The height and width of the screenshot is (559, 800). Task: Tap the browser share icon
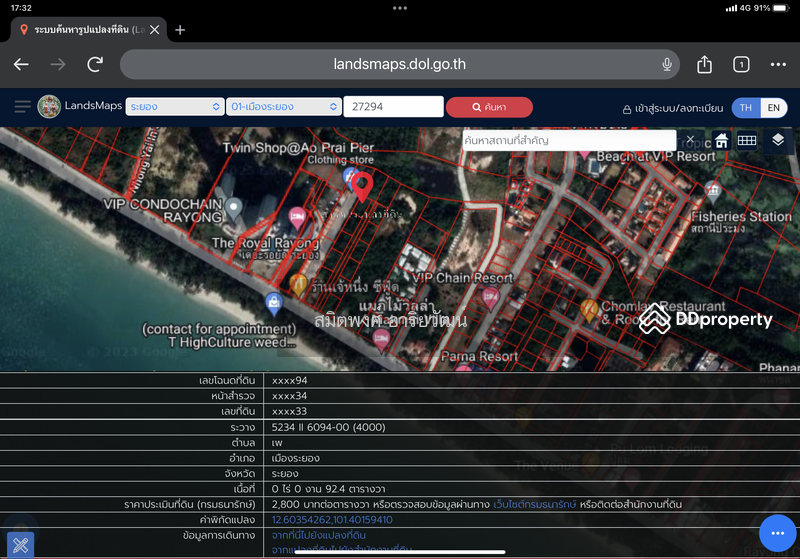coord(704,64)
